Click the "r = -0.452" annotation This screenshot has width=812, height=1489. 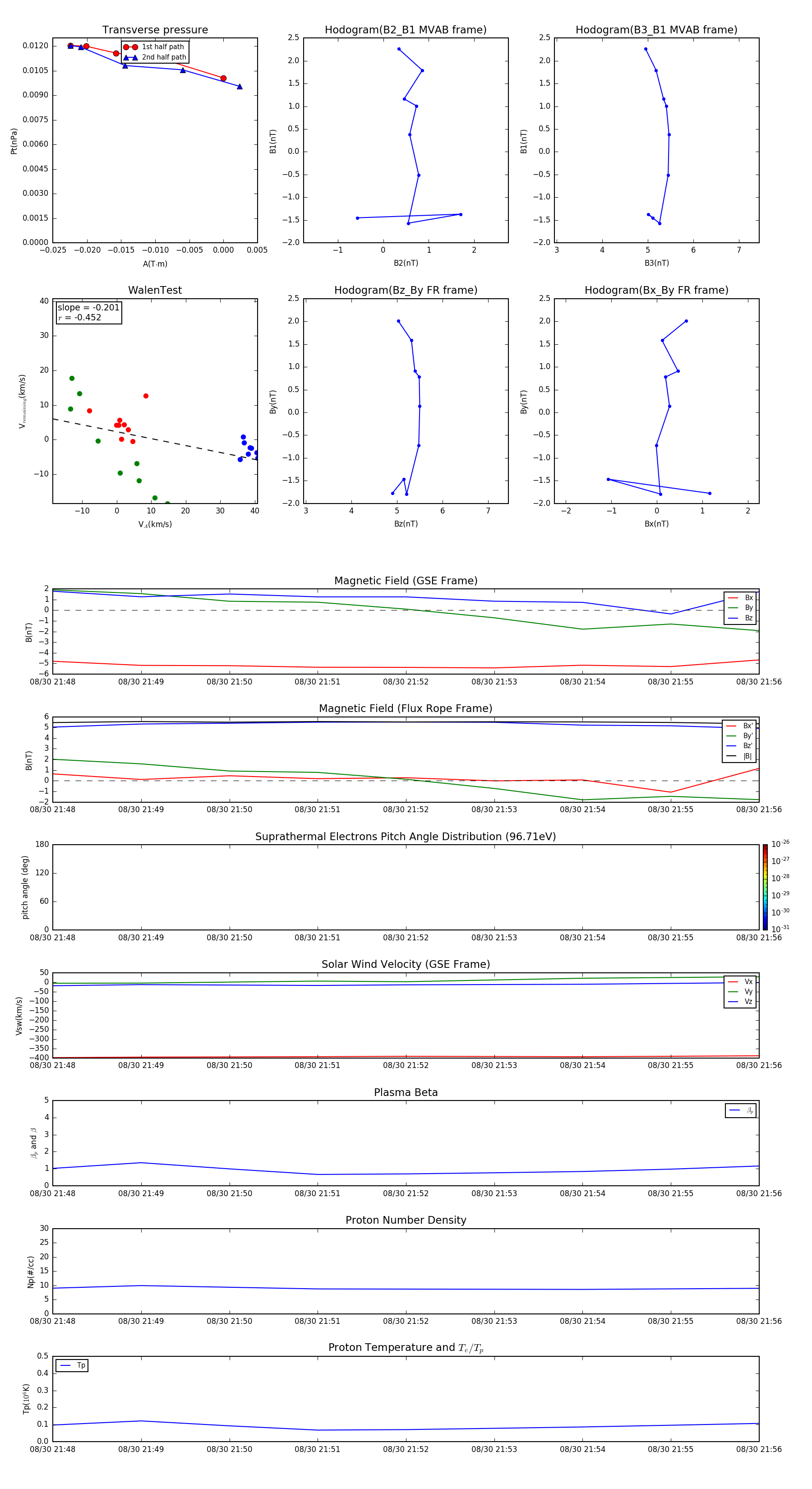(80, 317)
